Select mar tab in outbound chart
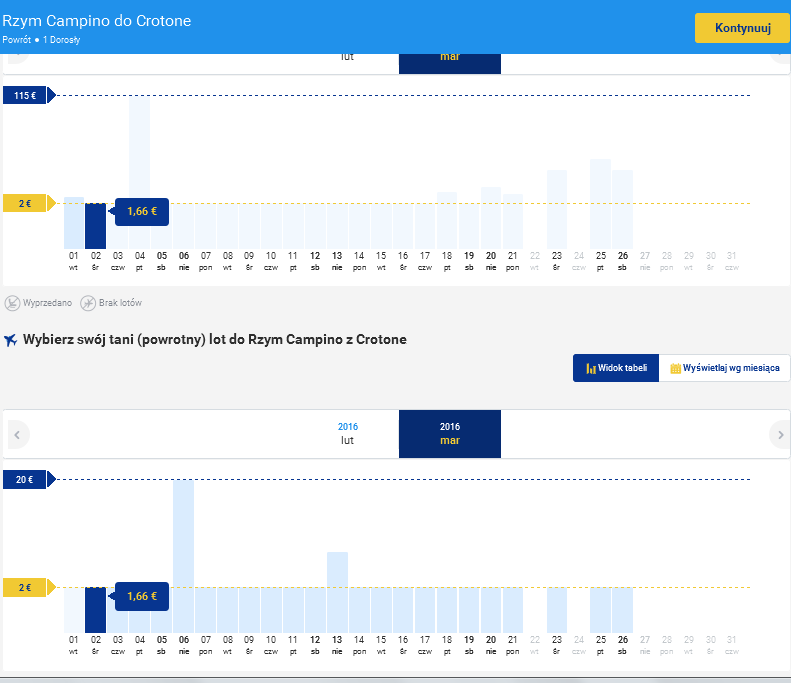The height and width of the screenshot is (683, 791). [450, 63]
